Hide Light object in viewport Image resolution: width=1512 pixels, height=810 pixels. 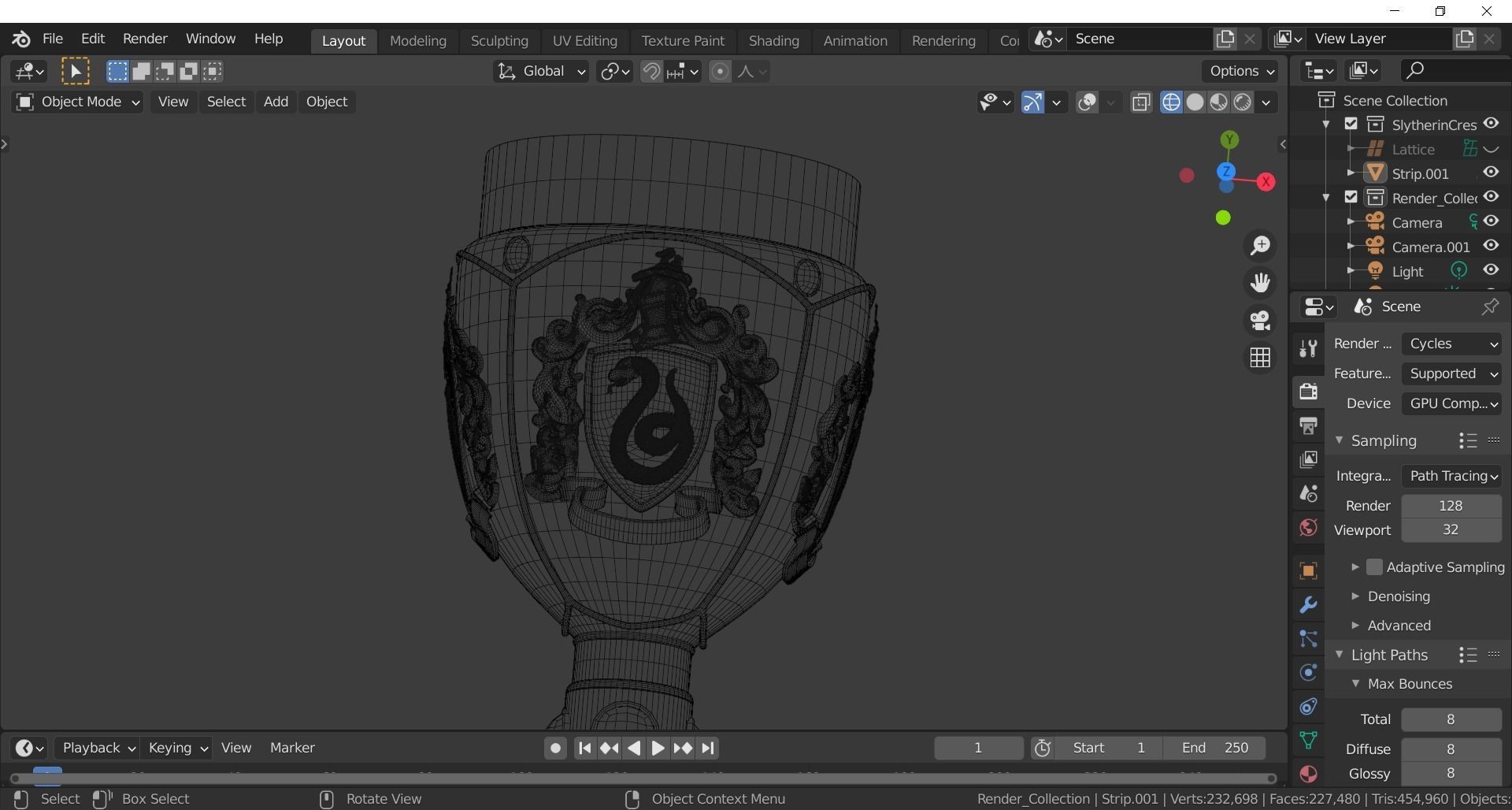(1491, 270)
